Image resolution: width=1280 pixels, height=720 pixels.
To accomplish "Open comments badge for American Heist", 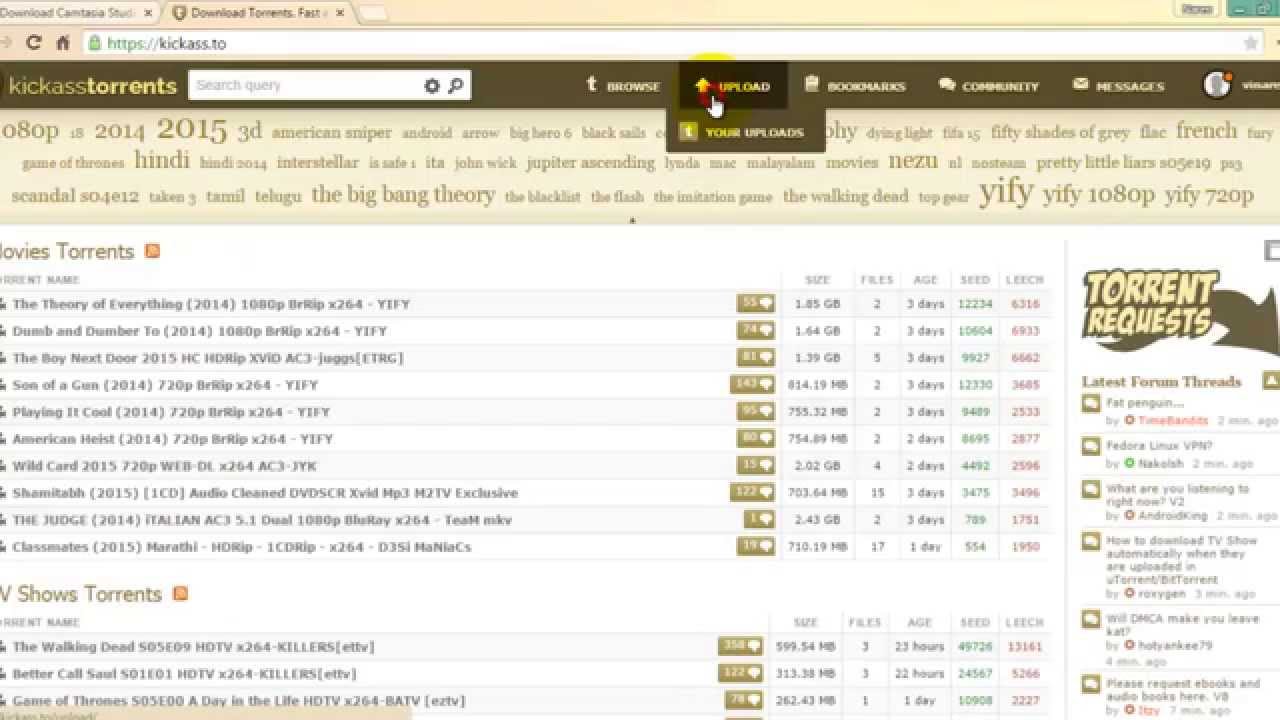I will [756, 438].
